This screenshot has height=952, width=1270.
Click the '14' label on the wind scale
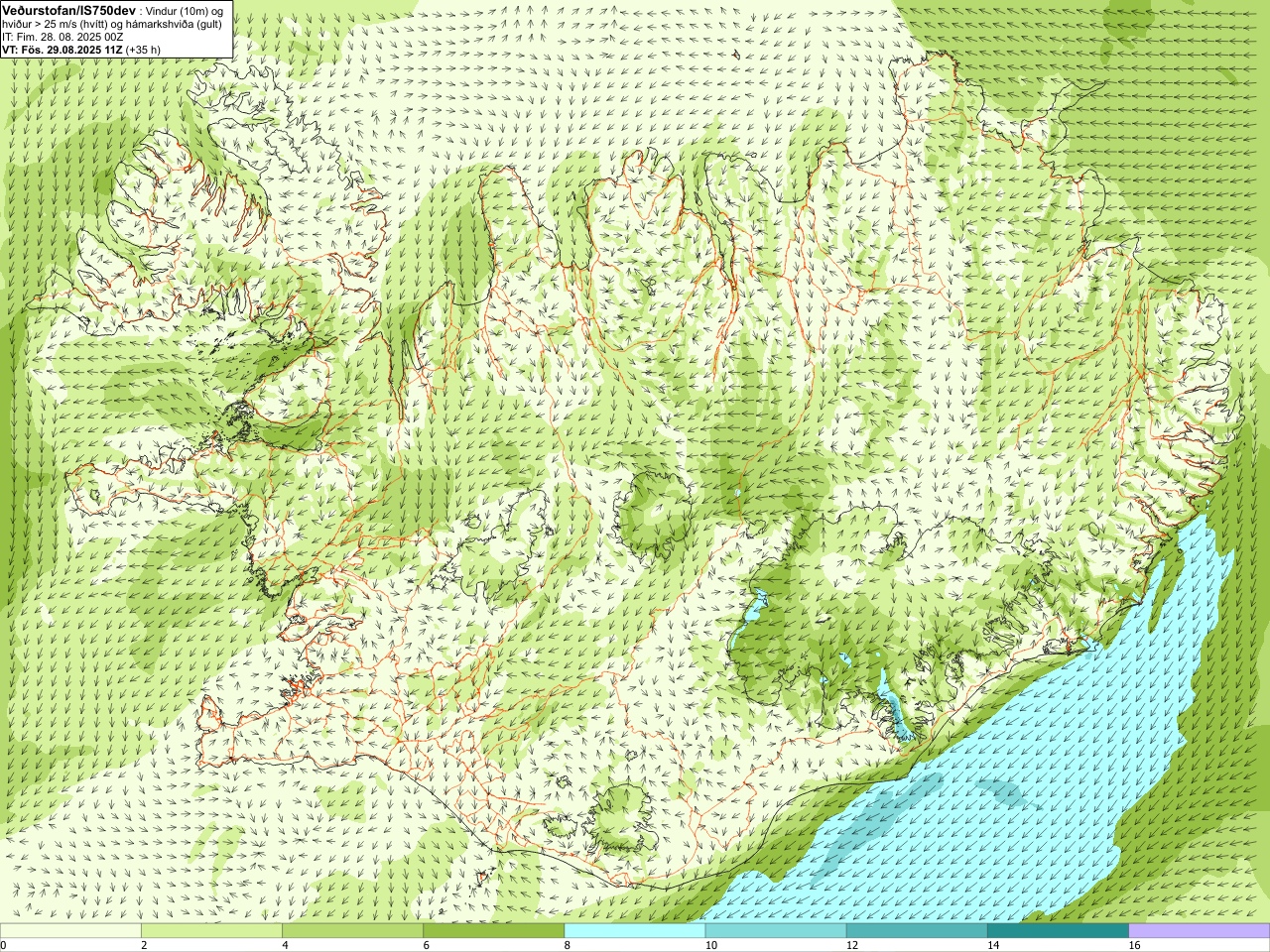tap(993, 945)
